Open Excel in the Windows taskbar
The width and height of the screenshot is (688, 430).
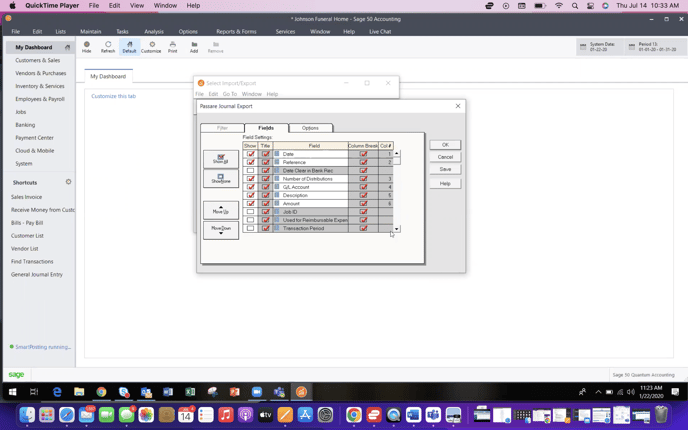coord(190,392)
